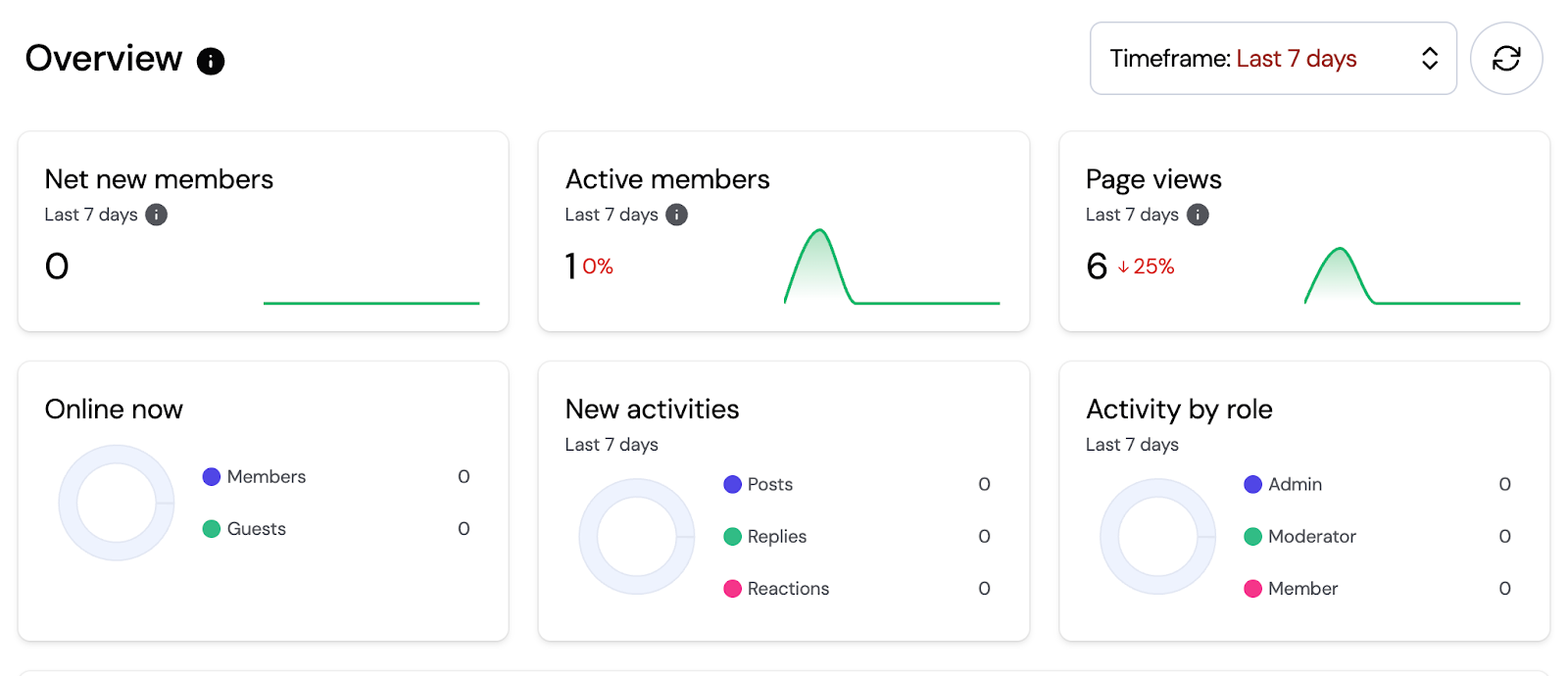Click the Page views value 6
The height and width of the screenshot is (676, 1568).
coord(1097,266)
